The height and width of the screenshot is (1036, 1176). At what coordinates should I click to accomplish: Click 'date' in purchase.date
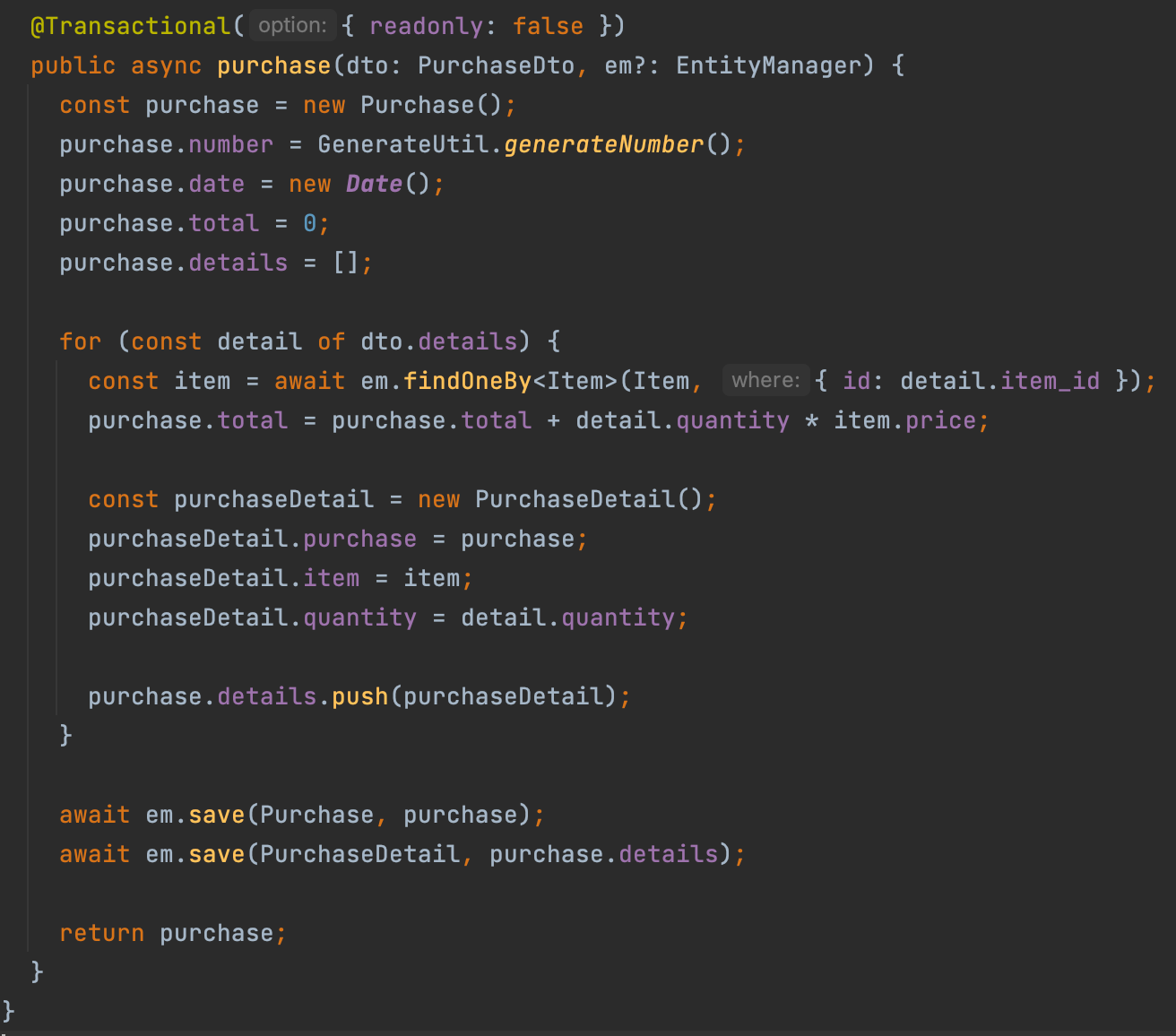(216, 184)
